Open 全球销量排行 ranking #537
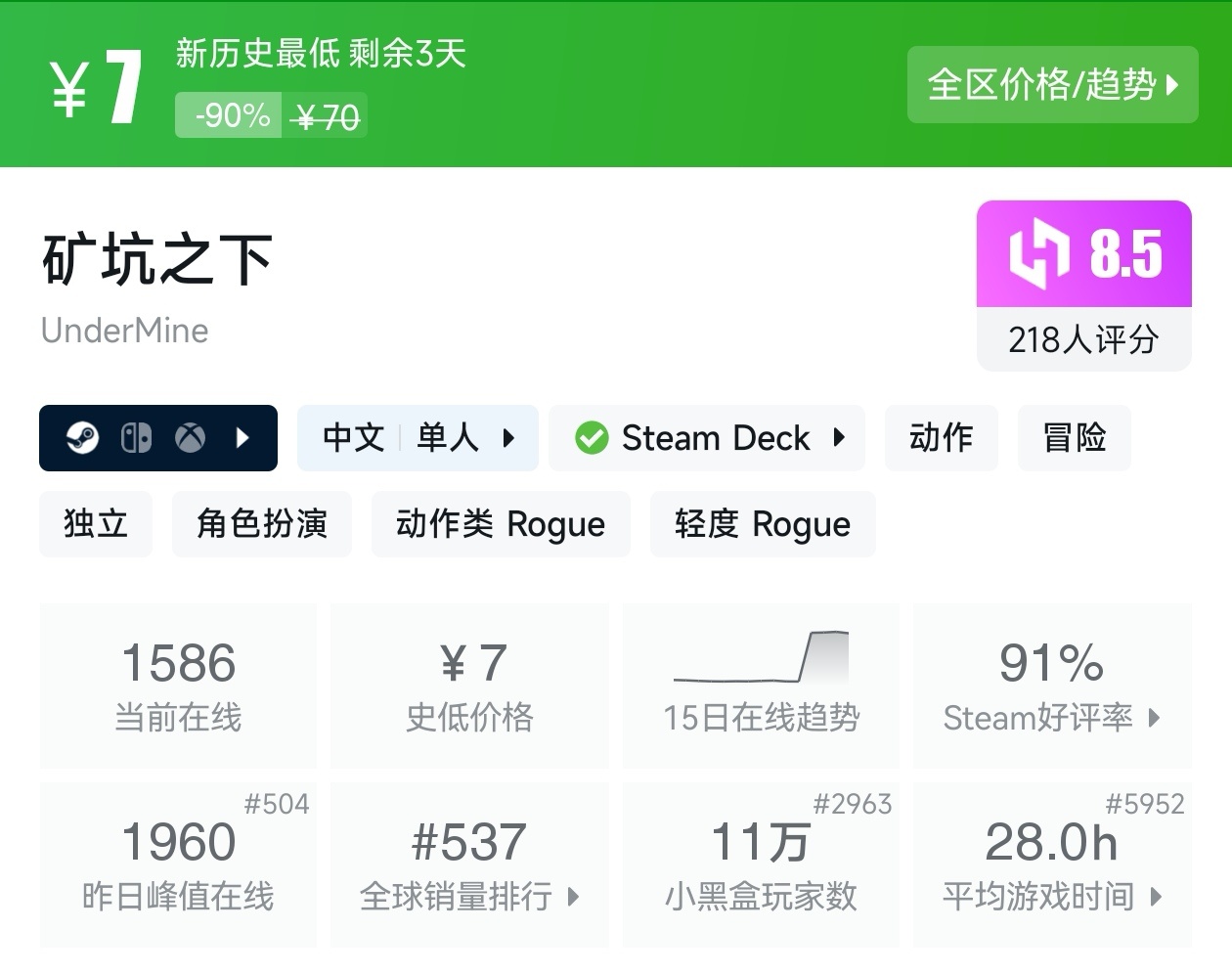 pyautogui.click(x=469, y=864)
